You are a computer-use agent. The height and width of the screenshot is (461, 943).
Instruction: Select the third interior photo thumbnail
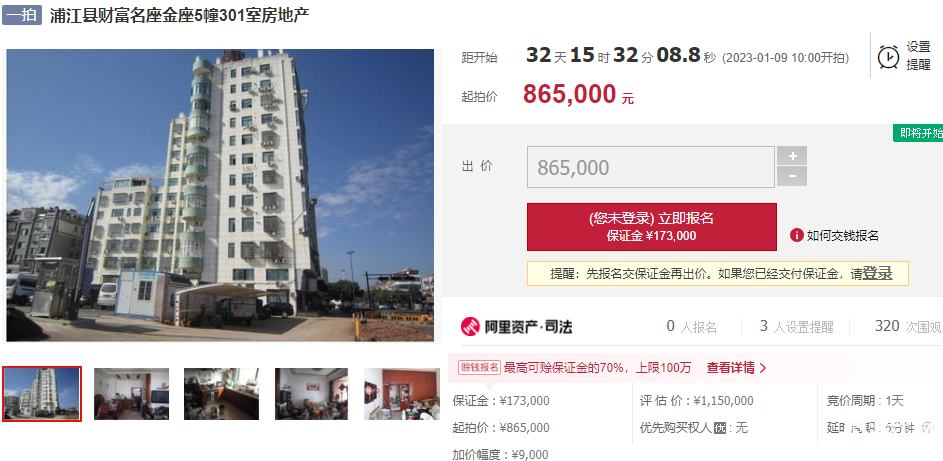(x=221, y=394)
